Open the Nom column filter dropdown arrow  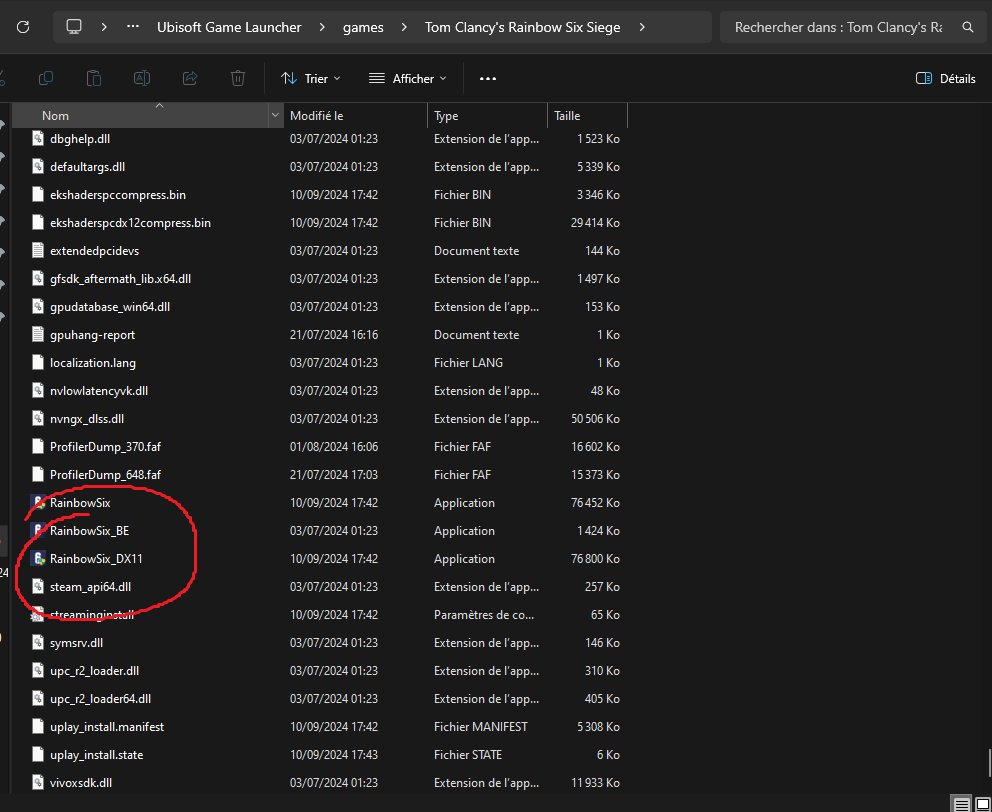(x=275, y=116)
